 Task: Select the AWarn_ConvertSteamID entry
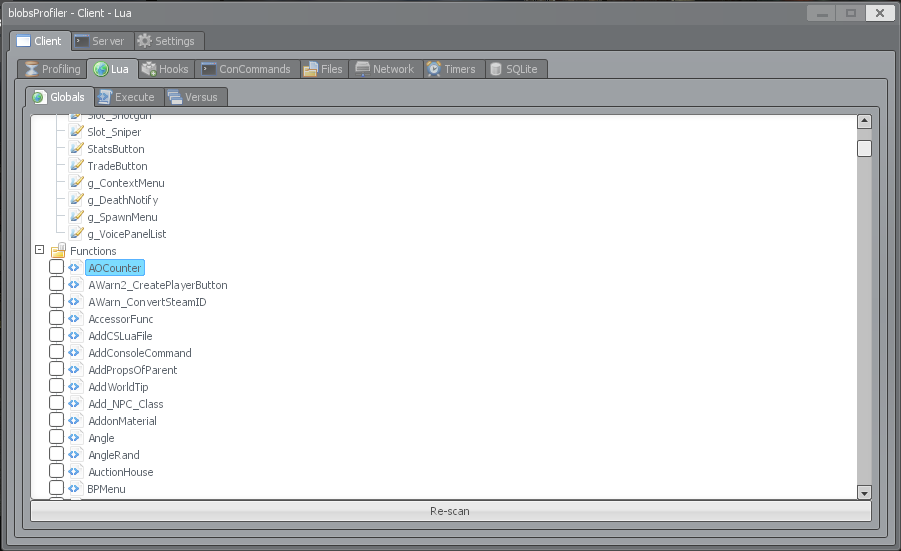(x=147, y=302)
